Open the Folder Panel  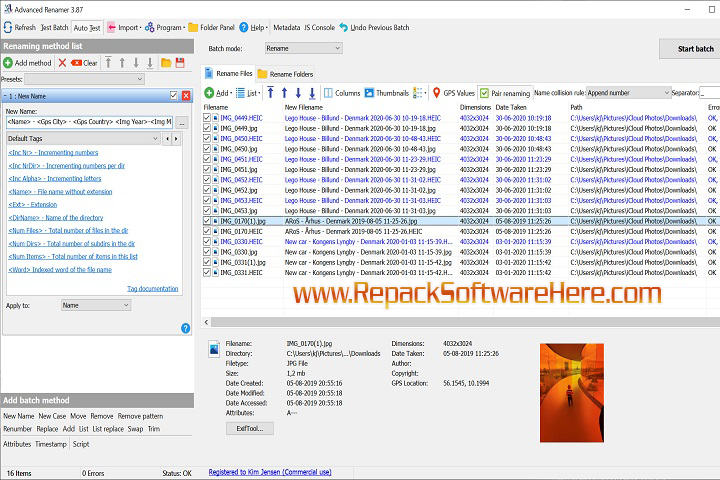click(x=212, y=28)
